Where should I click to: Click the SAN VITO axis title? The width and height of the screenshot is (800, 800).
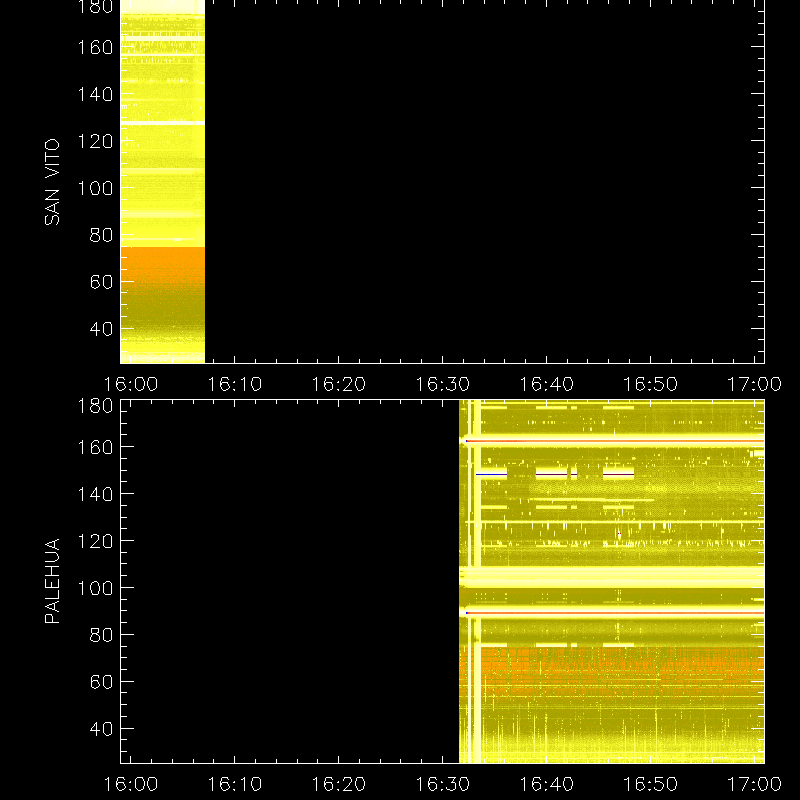click(x=52, y=182)
